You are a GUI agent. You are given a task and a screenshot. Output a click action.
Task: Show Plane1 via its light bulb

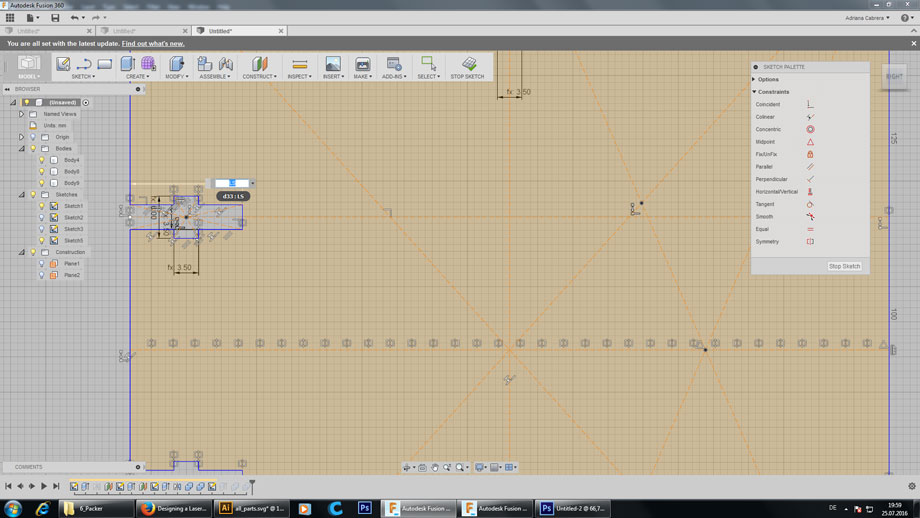point(42,263)
